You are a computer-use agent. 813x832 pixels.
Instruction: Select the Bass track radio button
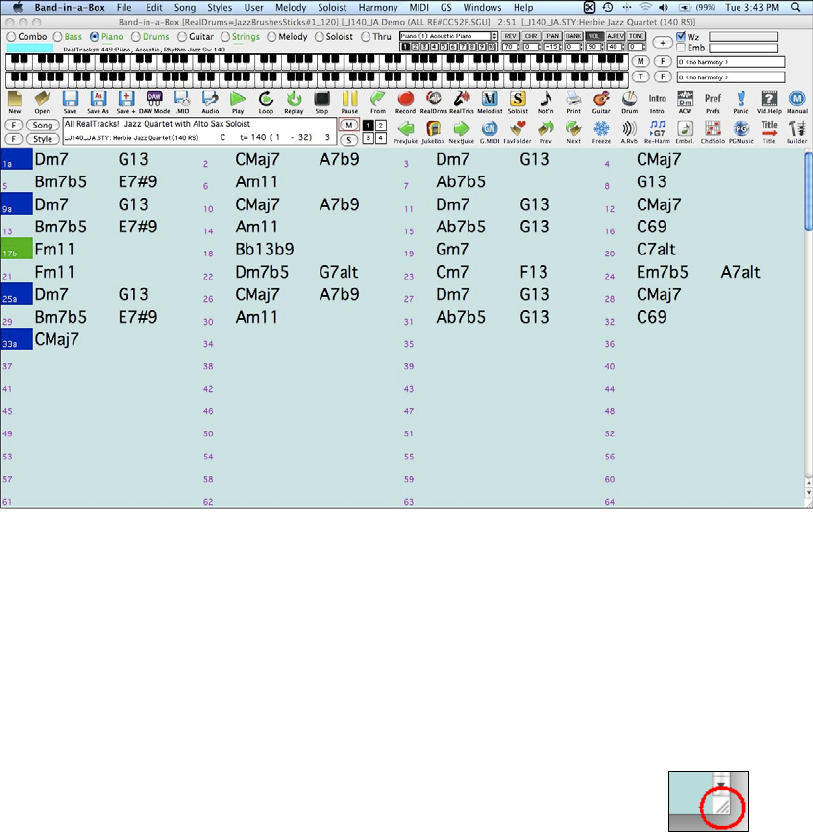[58, 36]
